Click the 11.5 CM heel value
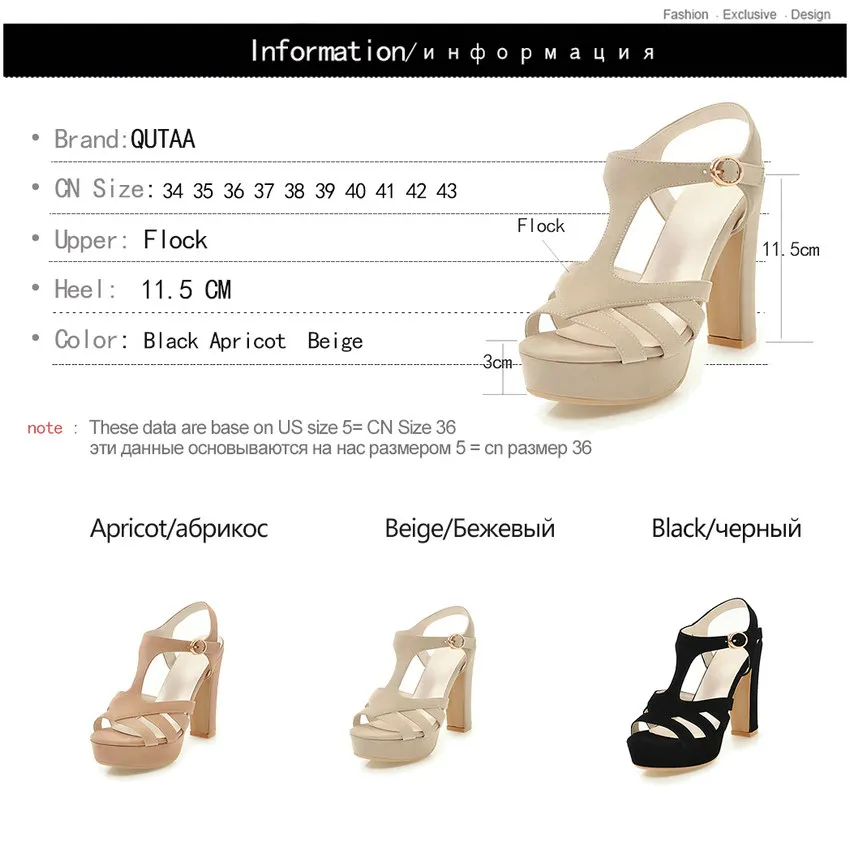The width and height of the screenshot is (850, 850). coord(186,290)
